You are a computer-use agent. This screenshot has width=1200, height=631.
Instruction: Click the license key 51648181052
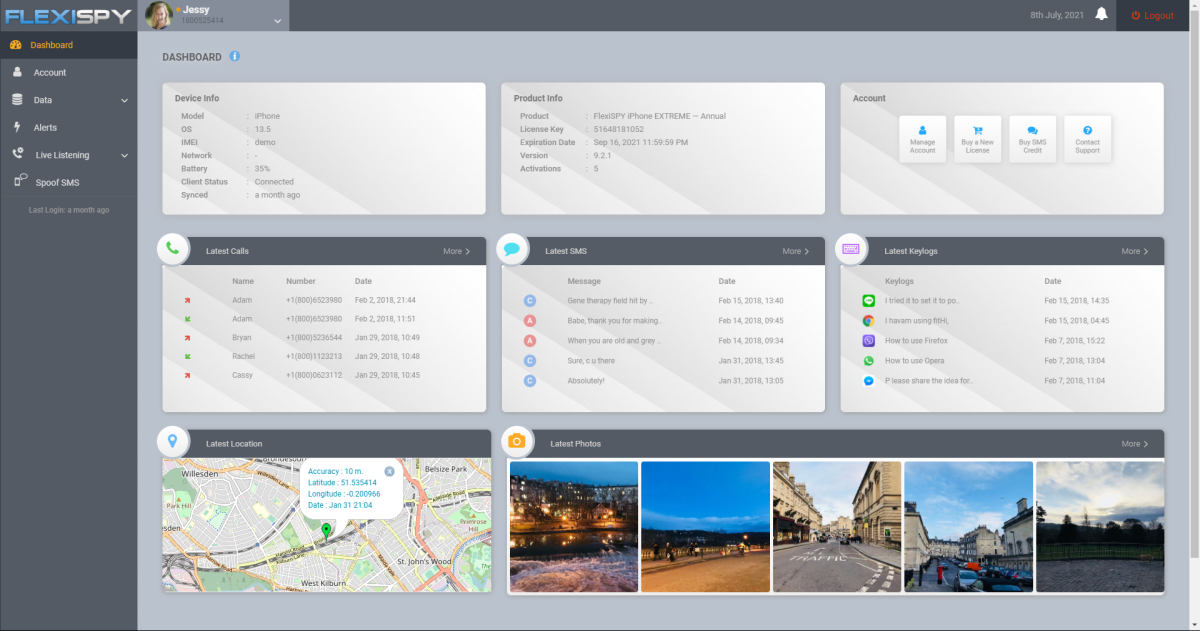[619, 129]
